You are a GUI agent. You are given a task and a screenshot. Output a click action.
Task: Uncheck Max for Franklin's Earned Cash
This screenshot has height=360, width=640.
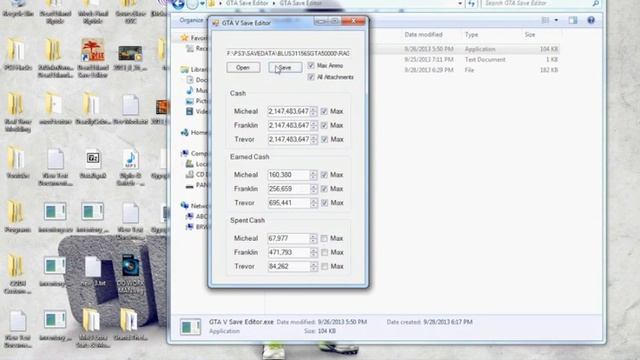[324, 189]
